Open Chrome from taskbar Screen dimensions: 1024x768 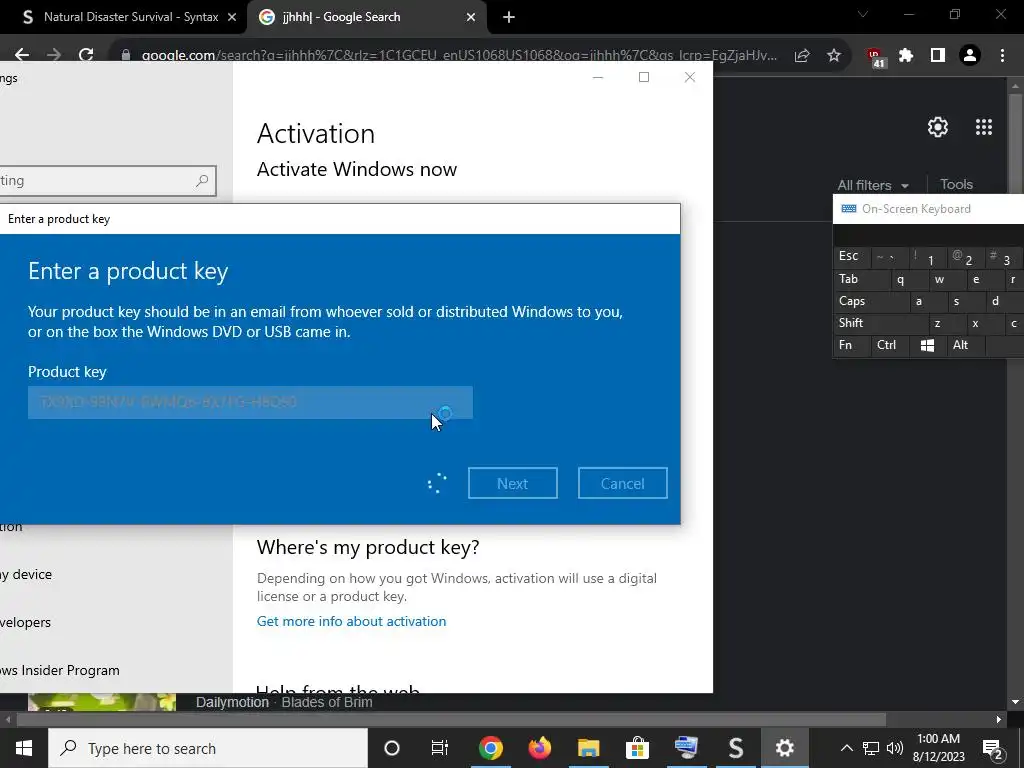pos(490,748)
